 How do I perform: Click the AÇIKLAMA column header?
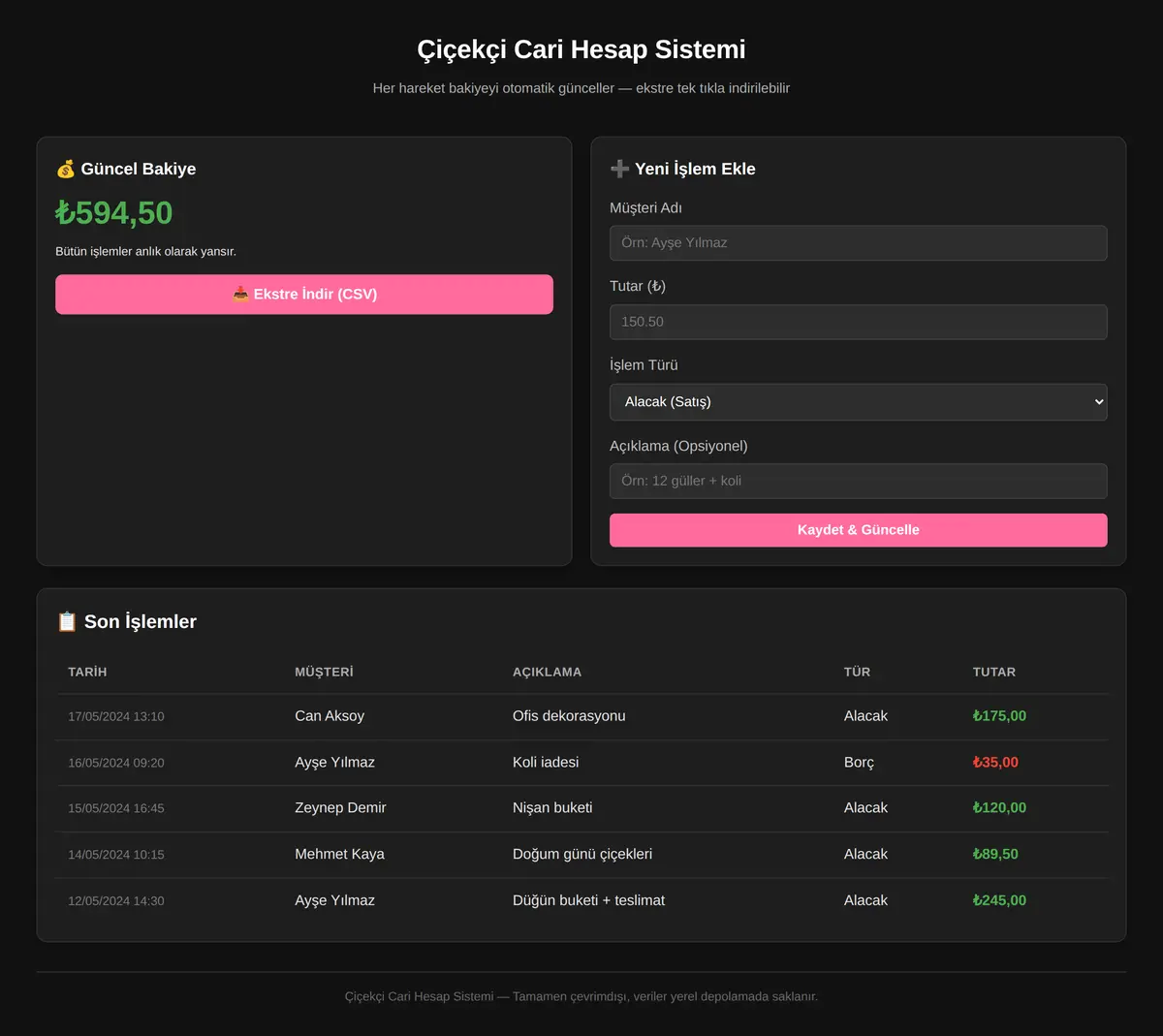(547, 672)
